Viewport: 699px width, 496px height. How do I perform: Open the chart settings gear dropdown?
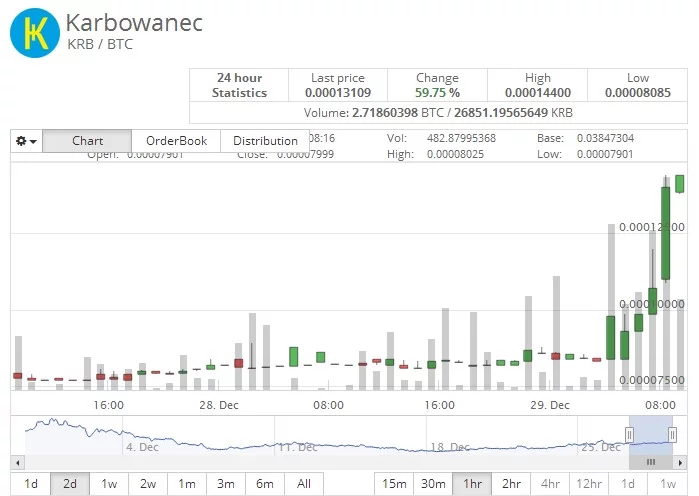26,141
